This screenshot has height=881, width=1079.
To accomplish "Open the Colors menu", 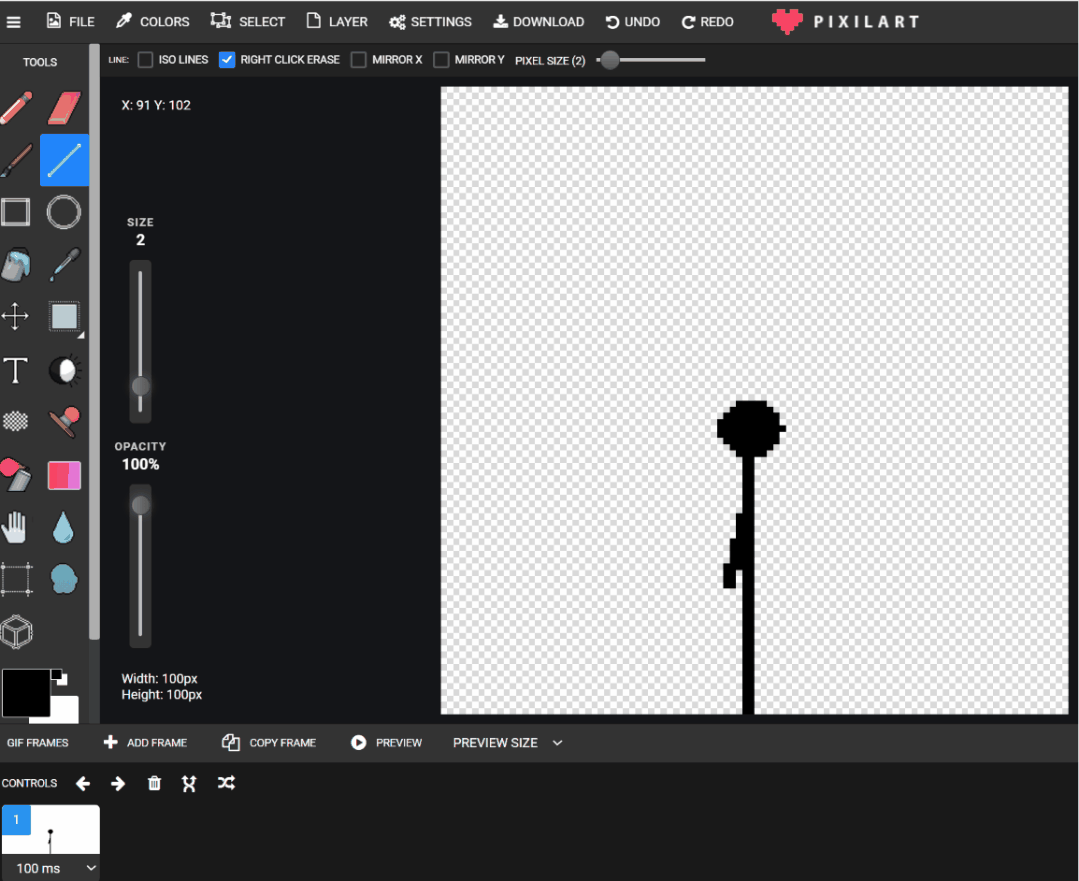I will point(153,21).
